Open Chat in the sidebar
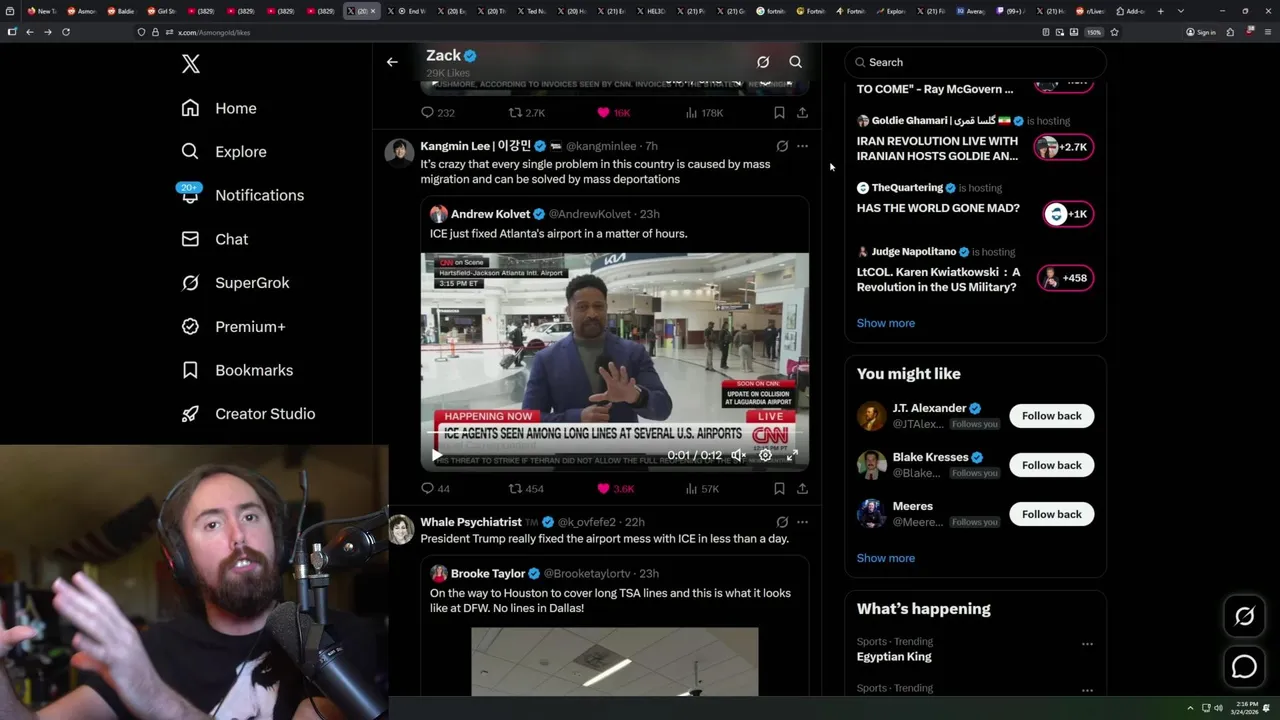Viewport: 1280px width, 720px height. click(214, 239)
